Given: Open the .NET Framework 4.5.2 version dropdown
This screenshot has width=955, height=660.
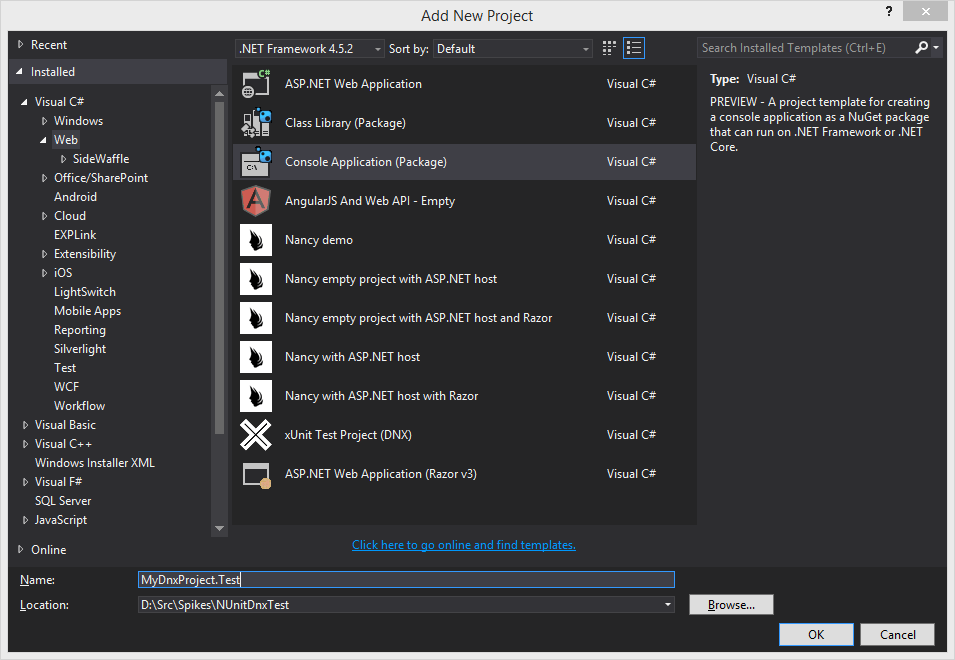Looking at the screenshot, I should pos(376,48).
